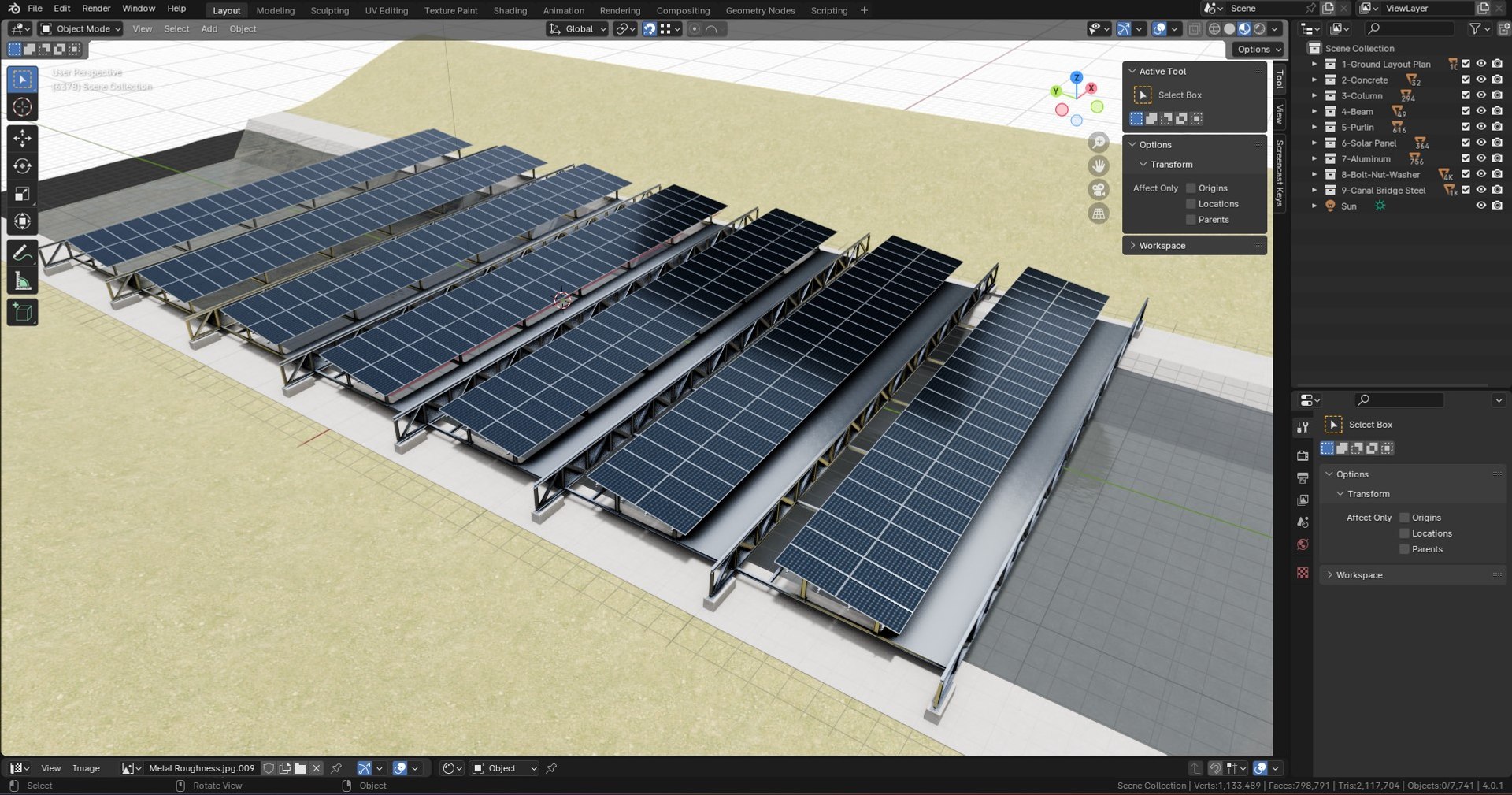Viewport: 1512px width, 795px height.
Task: Click the viewport zoom magnifier icon
Action: [x=1099, y=143]
